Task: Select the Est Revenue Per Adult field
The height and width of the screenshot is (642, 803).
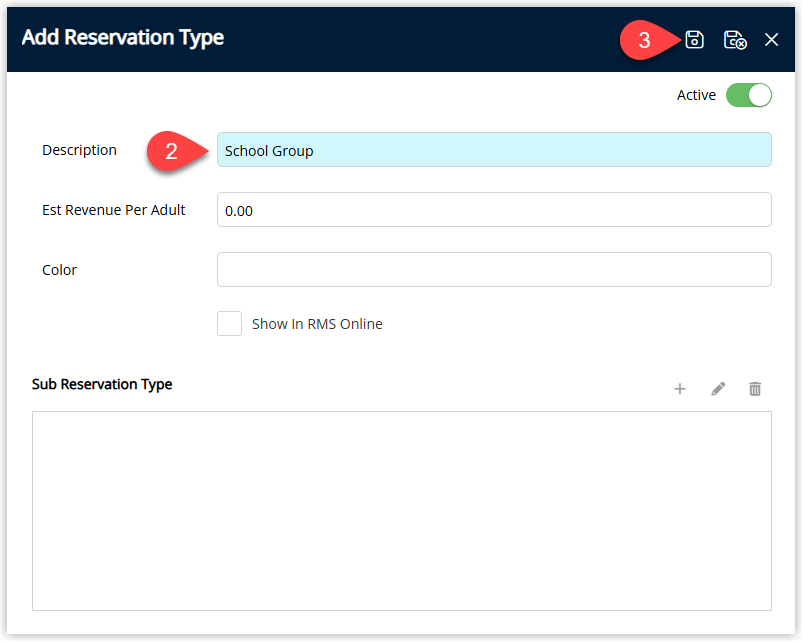Action: pyautogui.click(x=494, y=210)
